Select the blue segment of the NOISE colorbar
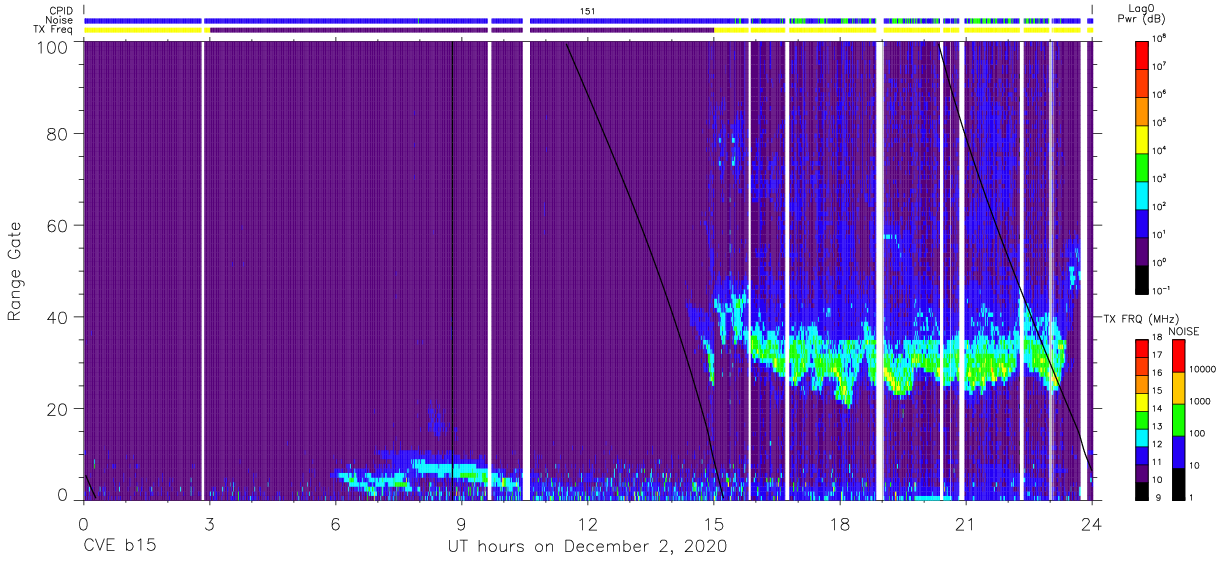 [x=1178, y=450]
